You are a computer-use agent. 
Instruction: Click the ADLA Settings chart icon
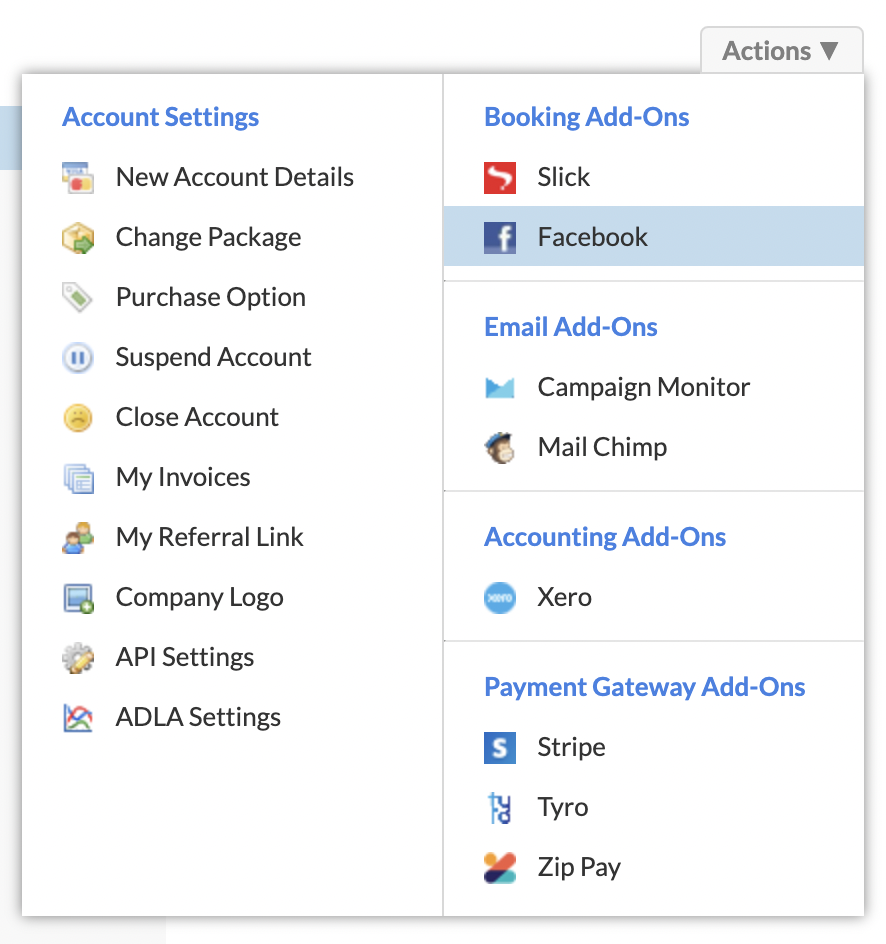[78, 718]
